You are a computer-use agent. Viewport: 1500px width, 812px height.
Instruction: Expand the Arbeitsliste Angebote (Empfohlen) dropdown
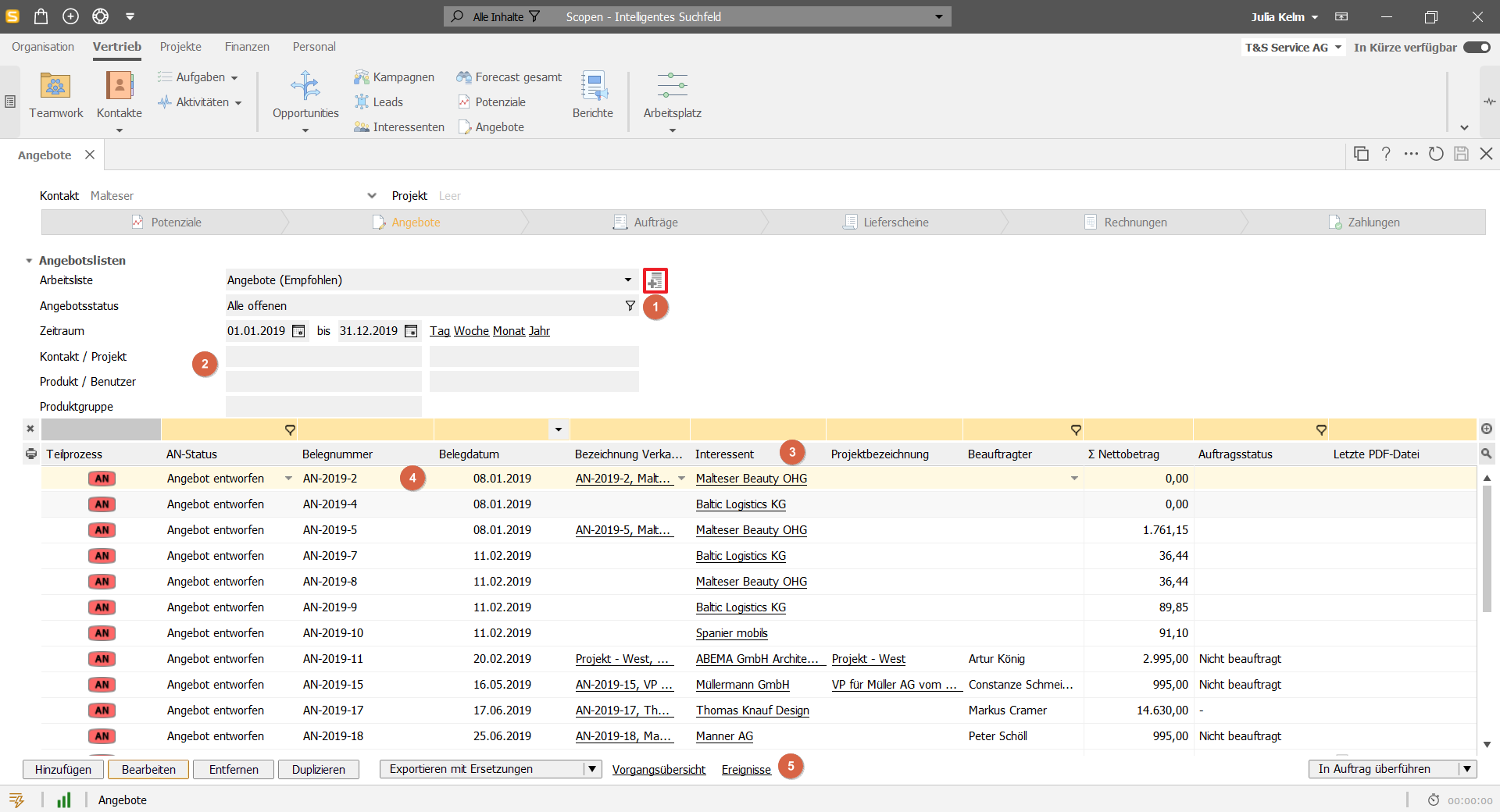coord(628,280)
